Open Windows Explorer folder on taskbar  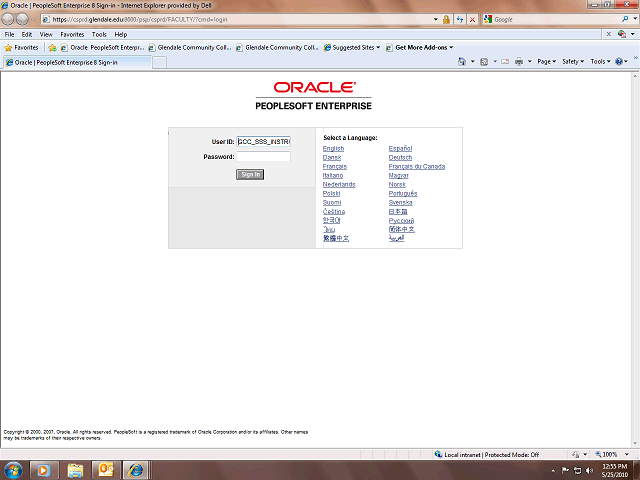click(76, 471)
